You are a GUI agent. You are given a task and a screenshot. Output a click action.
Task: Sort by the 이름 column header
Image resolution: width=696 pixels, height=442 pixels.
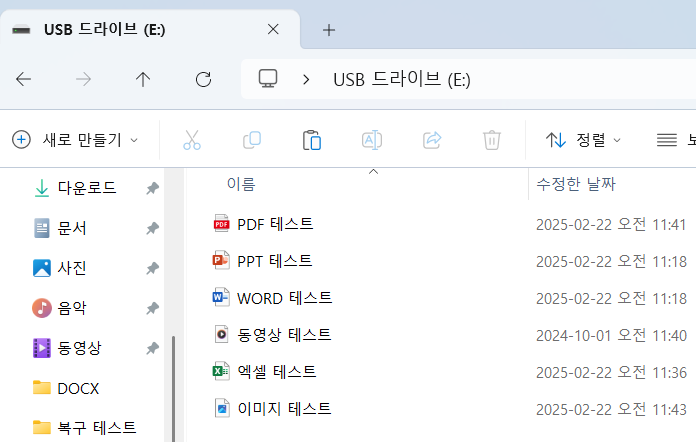(x=241, y=184)
